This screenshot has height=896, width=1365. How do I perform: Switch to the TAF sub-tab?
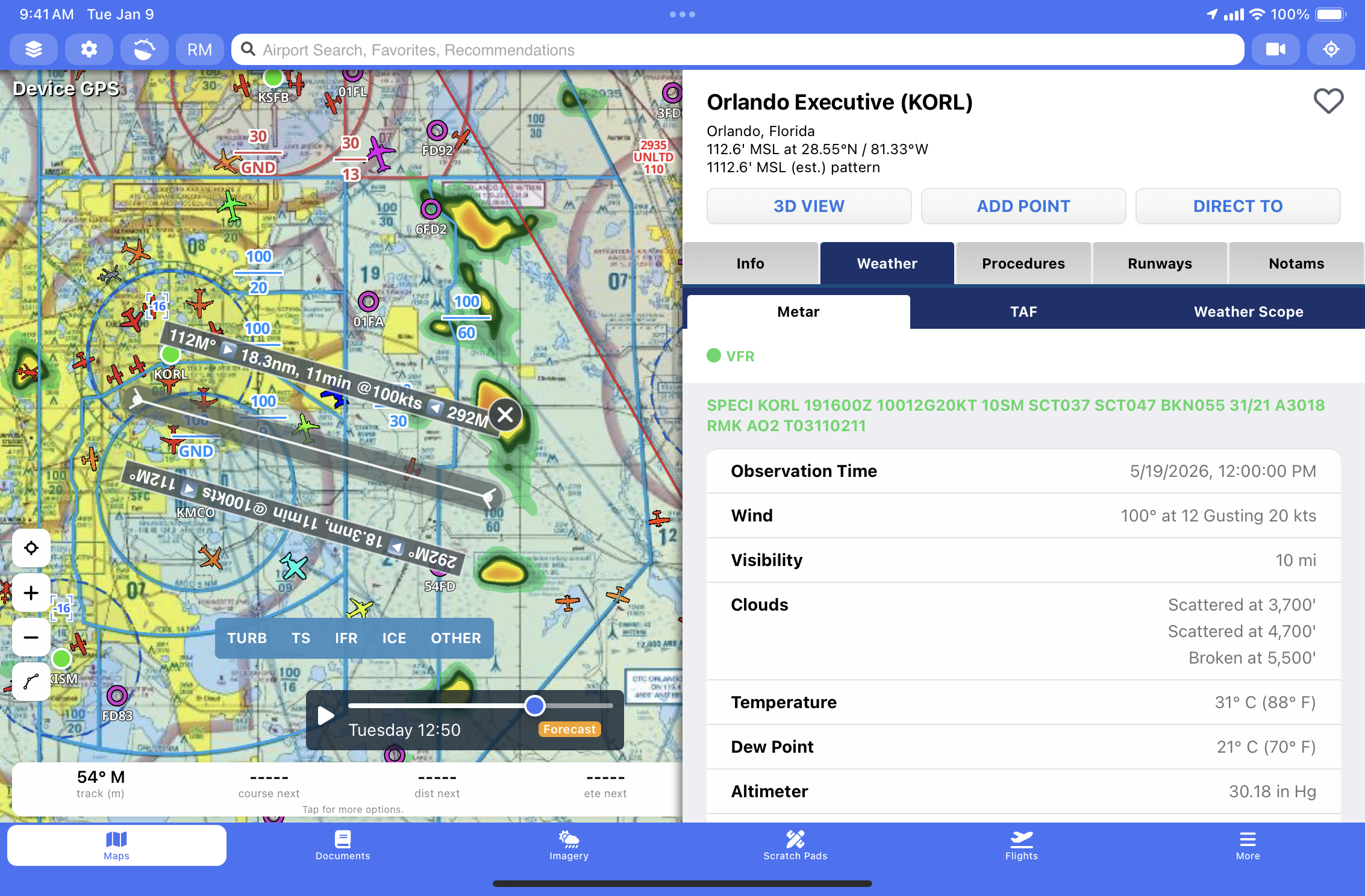coord(1024,312)
